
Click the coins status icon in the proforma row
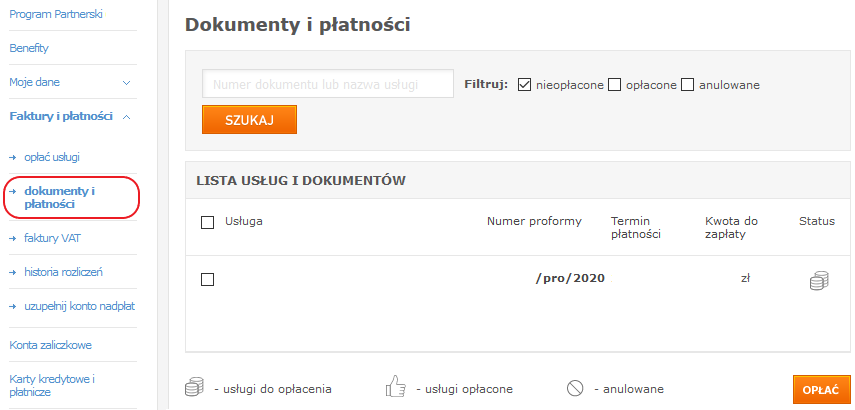(818, 281)
